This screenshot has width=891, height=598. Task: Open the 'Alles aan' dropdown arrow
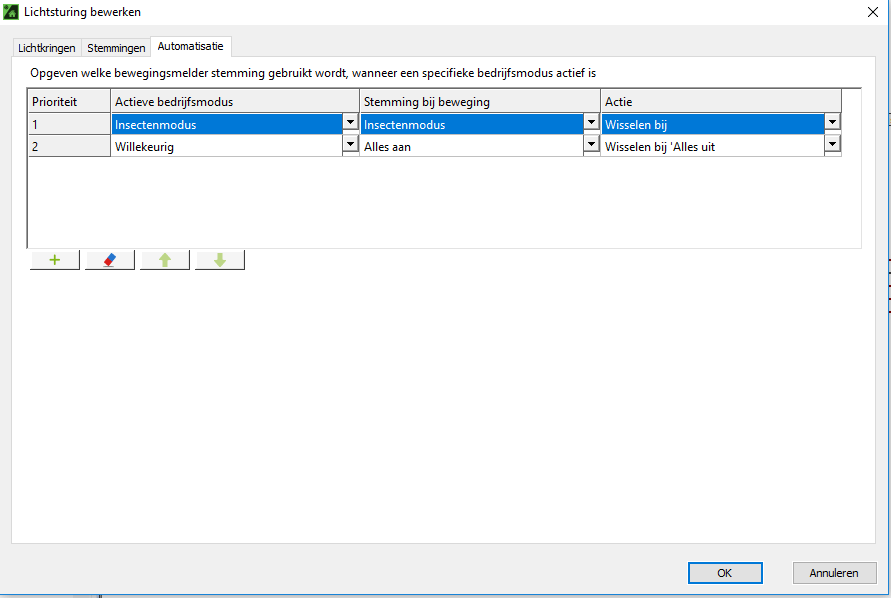(x=592, y=144)
